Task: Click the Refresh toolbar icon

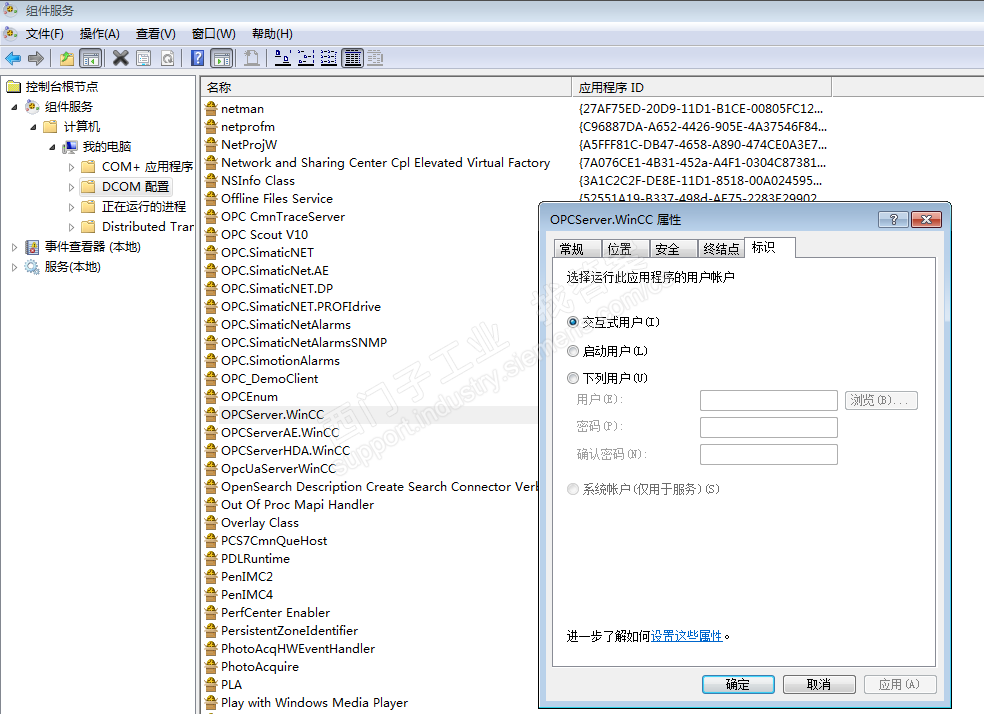Action: (x=168, y=58)
